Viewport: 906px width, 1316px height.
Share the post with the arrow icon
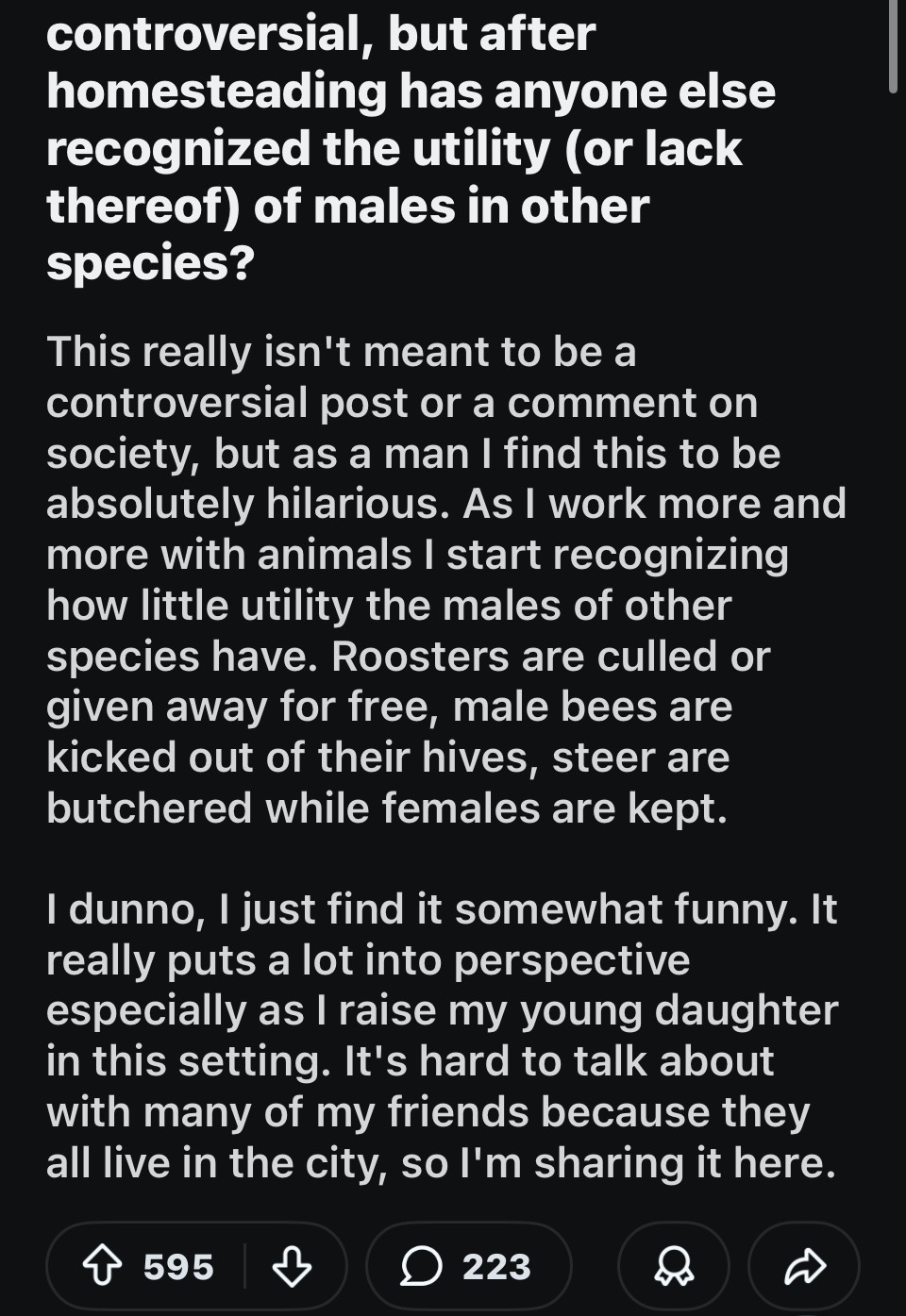click(x=804, y=1266)
